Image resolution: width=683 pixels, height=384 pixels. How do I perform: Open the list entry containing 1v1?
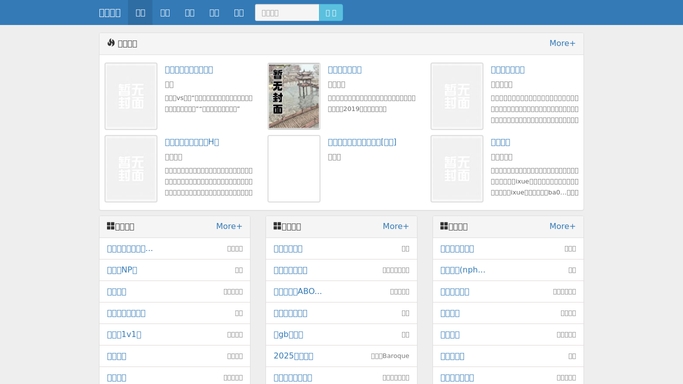pyautogui.click(x=124, y=334)
